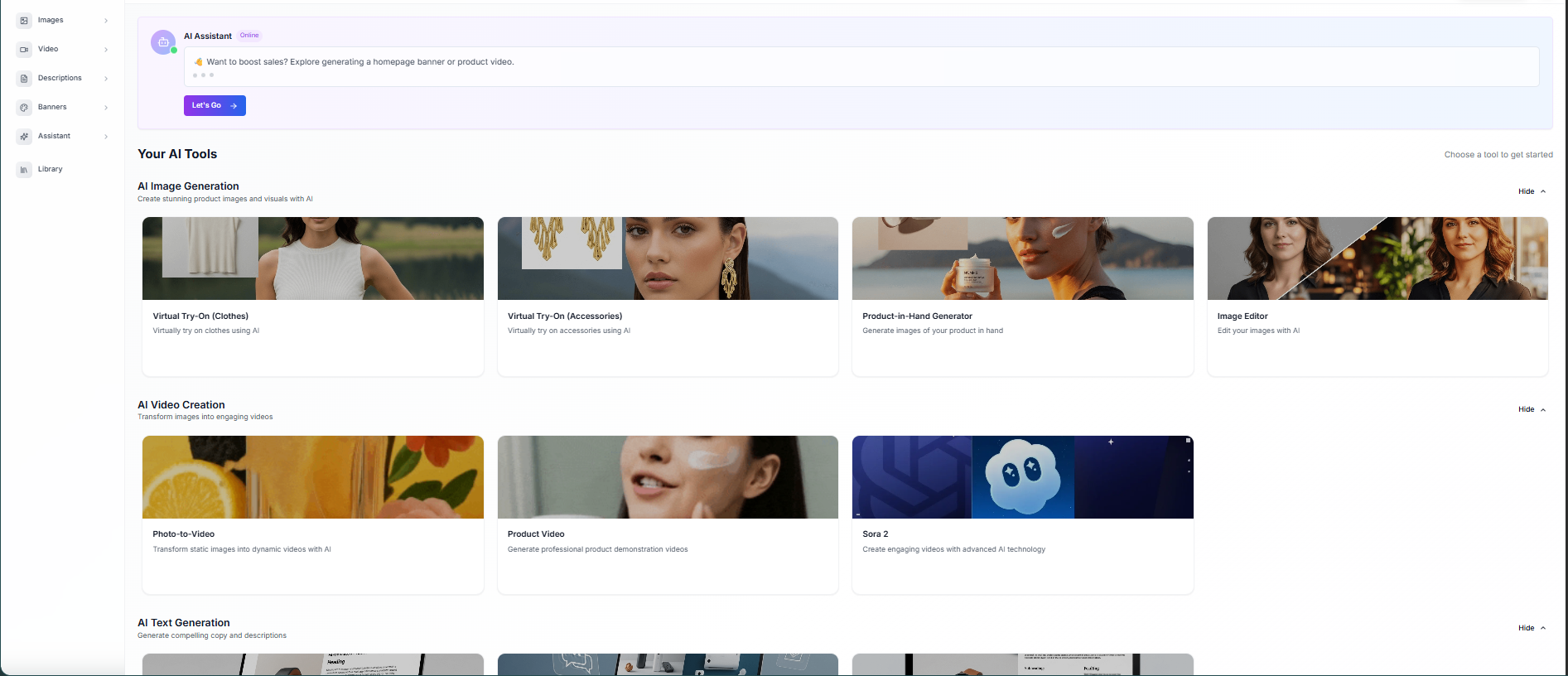Click the Sora 2 cloud mascot thumbnail

tap(1023, 477)
